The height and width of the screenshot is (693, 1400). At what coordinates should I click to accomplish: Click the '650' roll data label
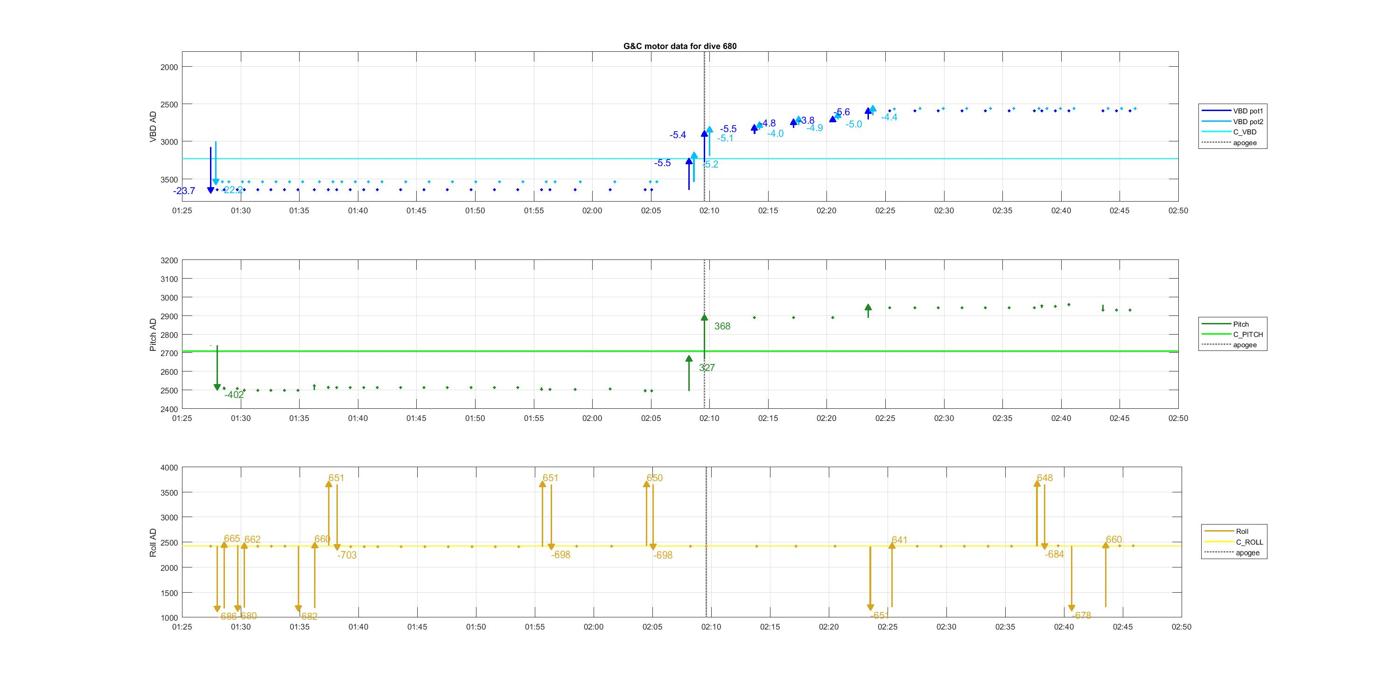[x=654, y=478]
